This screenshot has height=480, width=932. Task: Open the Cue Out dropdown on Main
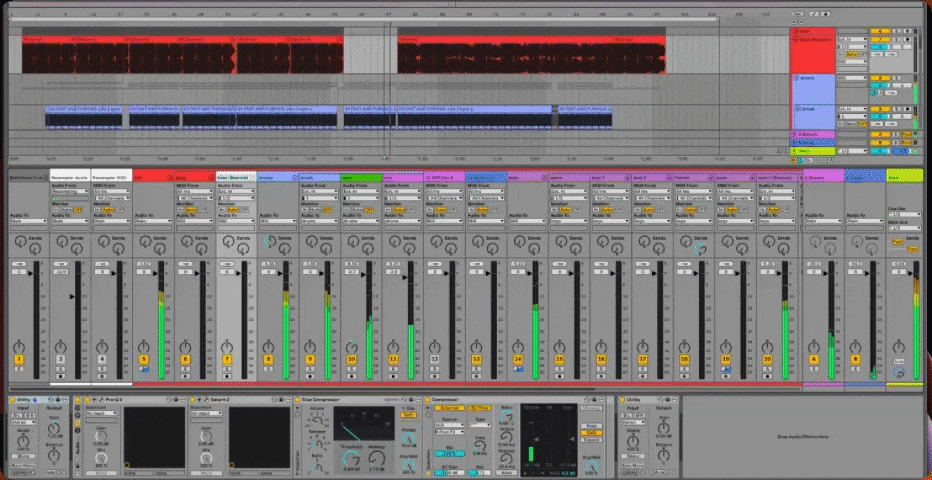pos(904,214)
